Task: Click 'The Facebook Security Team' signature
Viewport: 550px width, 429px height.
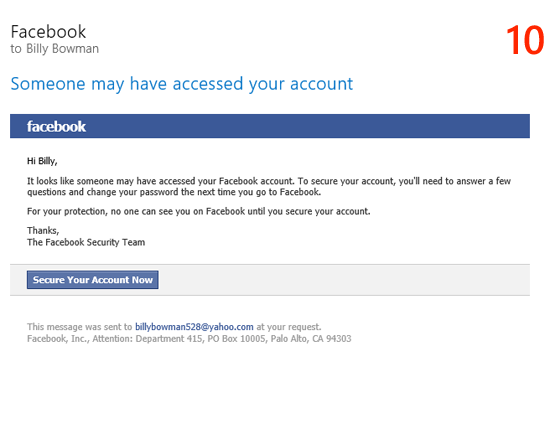Action: 86,242
